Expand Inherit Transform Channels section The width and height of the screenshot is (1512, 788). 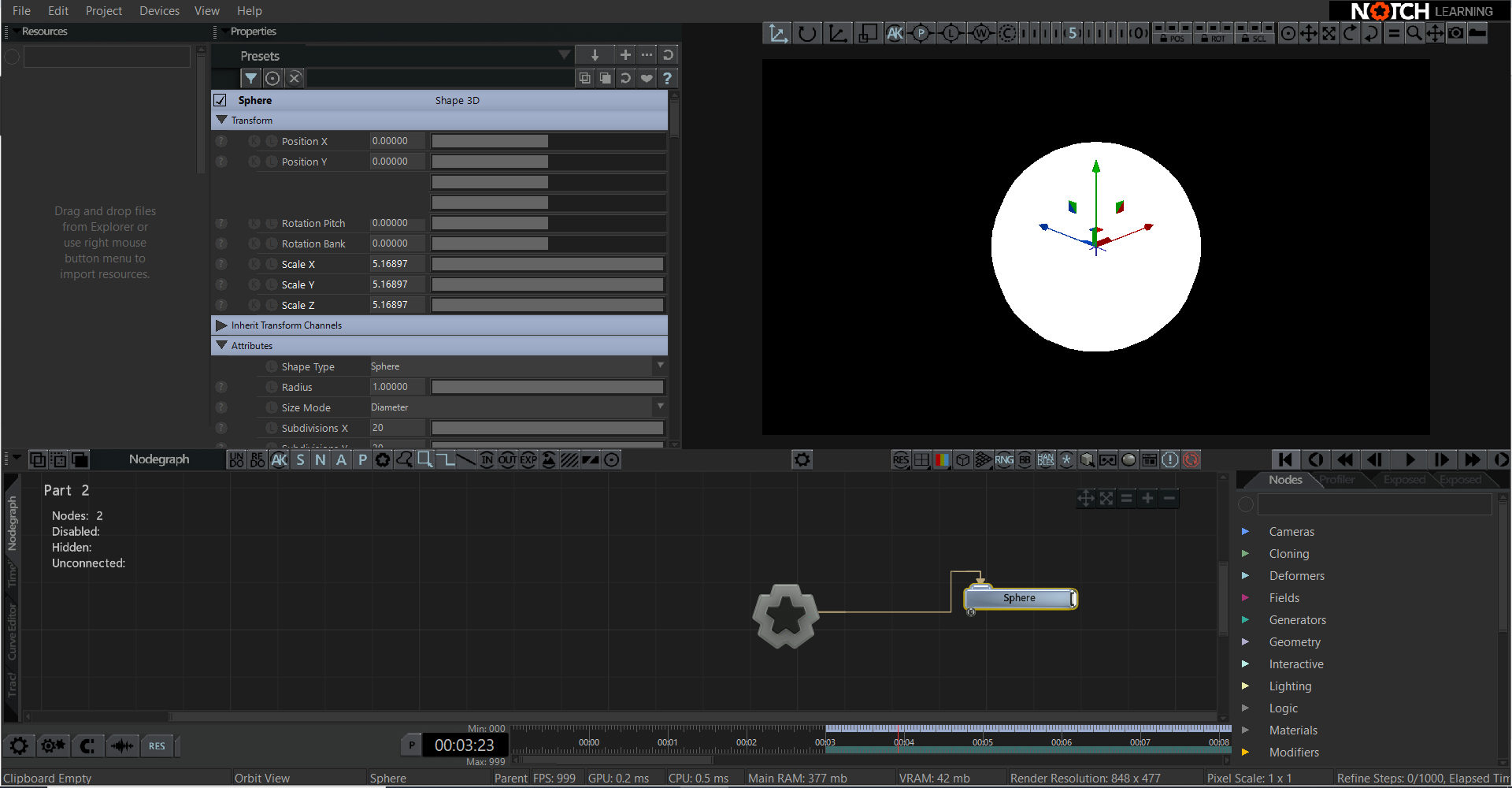221,325
